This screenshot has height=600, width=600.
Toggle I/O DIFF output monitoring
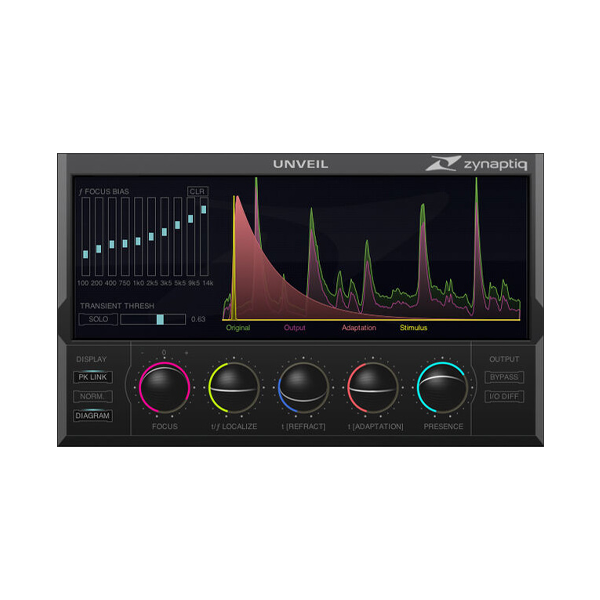[x=504, y=396]
